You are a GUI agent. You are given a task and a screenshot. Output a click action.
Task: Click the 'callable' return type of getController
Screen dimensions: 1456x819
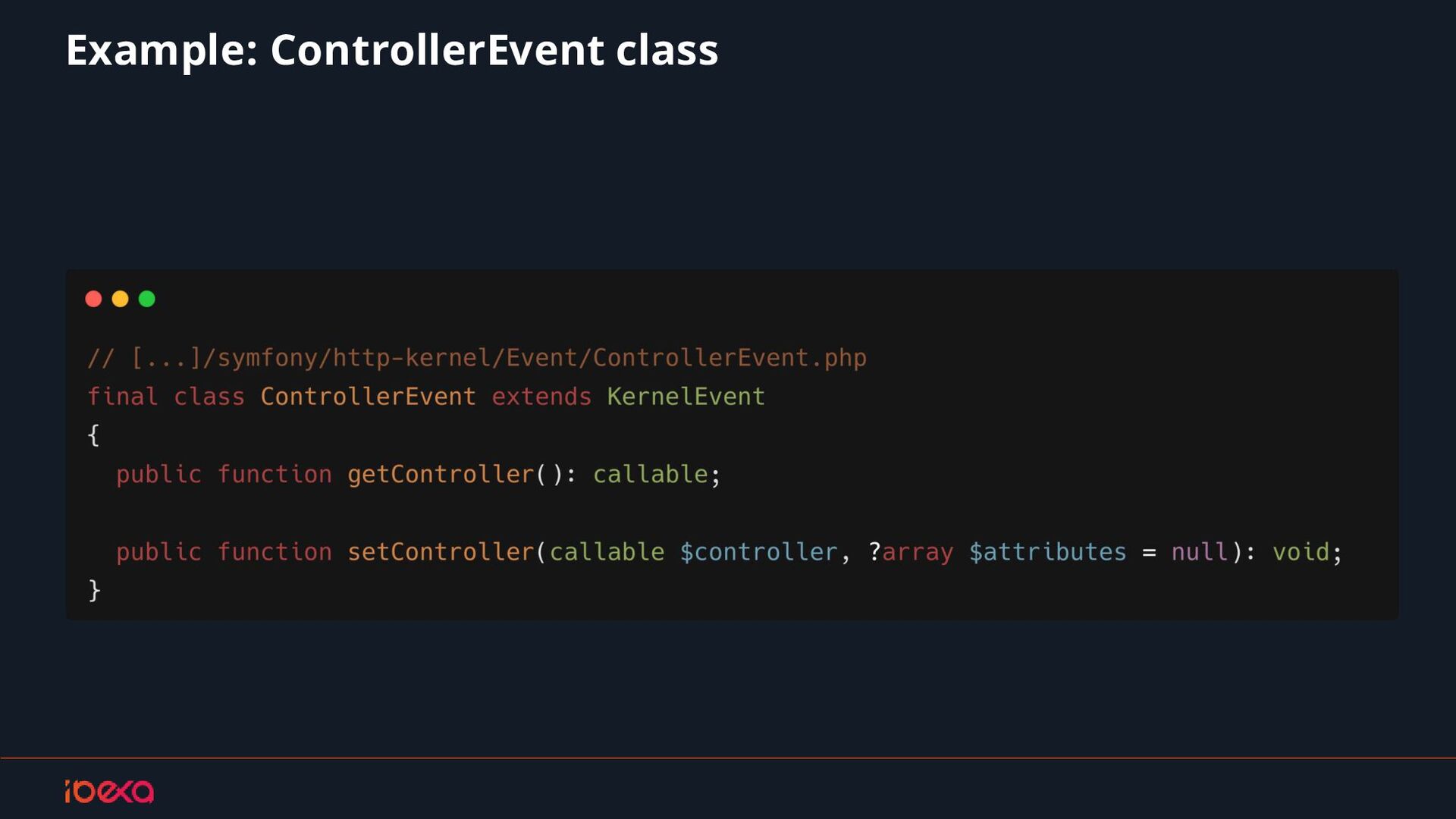[650, 474]
